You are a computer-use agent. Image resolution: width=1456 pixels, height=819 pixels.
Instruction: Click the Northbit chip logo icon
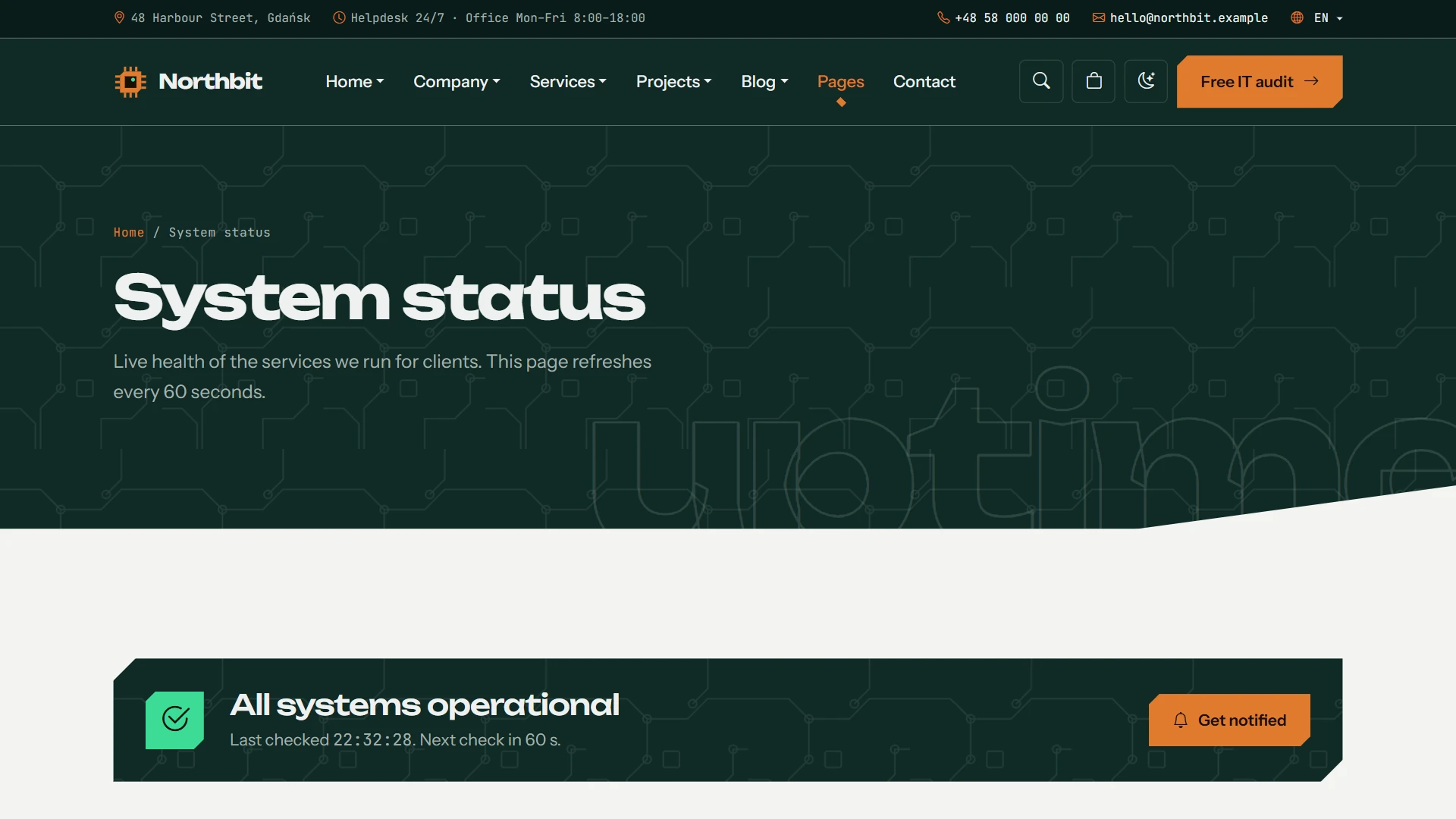(130, 81)
